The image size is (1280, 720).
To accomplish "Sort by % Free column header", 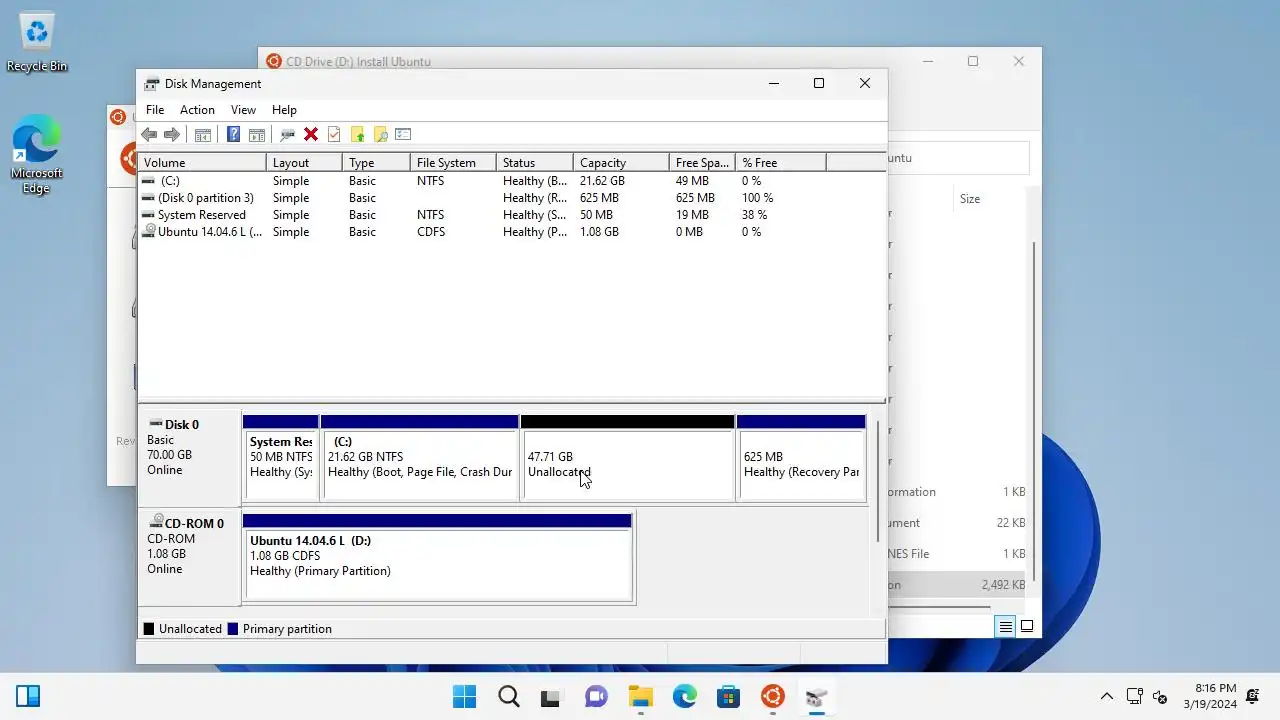I will point(781,162).
